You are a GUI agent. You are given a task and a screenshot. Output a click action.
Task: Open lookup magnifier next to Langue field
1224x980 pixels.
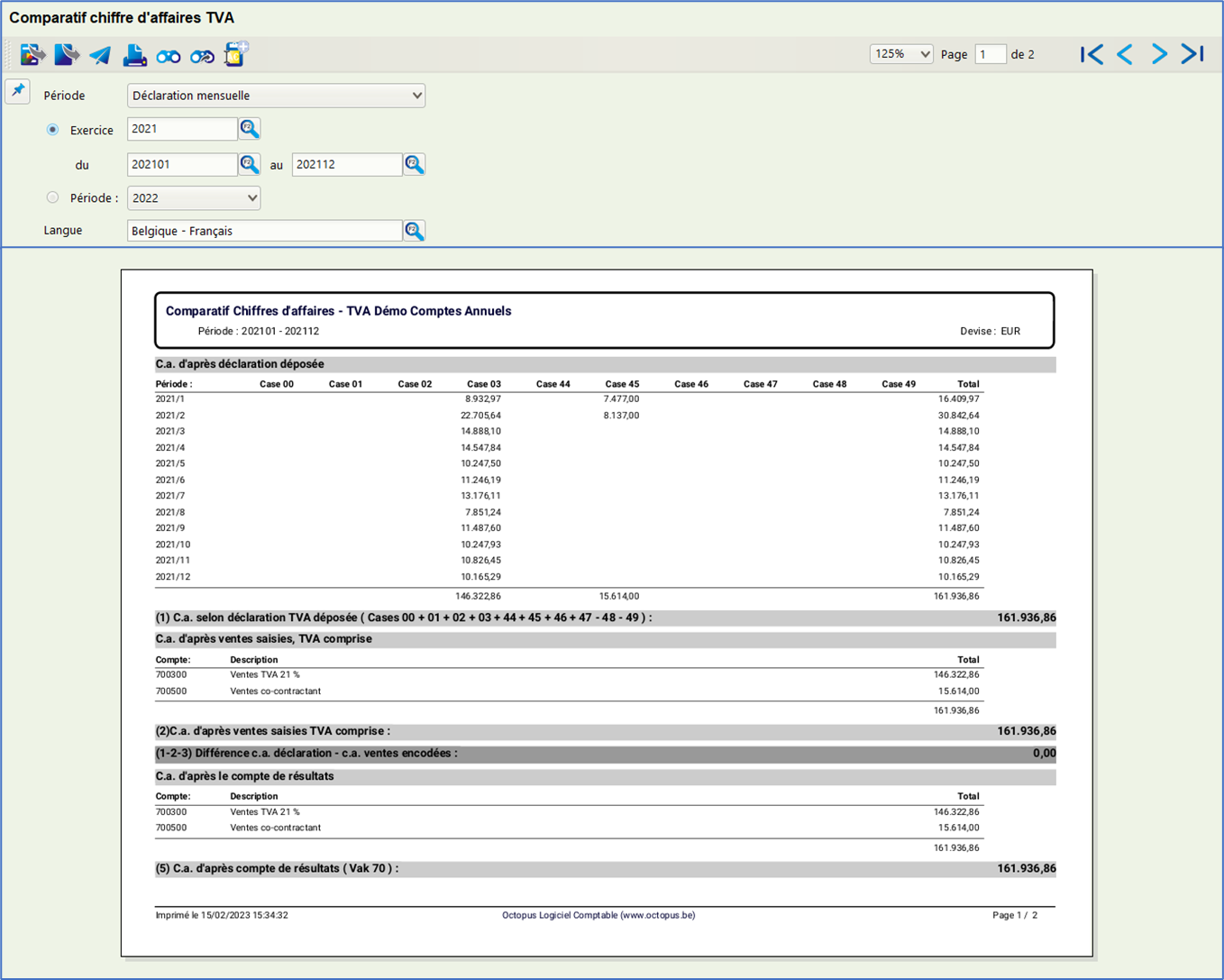(x=414, y=231)
